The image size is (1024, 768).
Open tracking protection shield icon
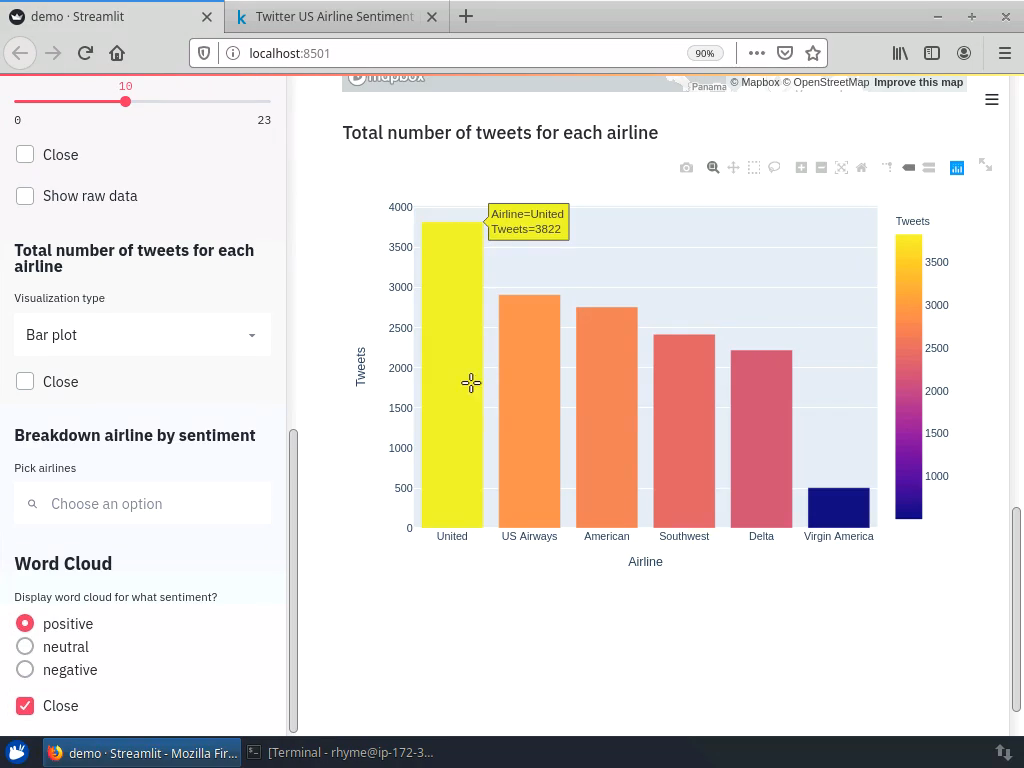[204, 53]
